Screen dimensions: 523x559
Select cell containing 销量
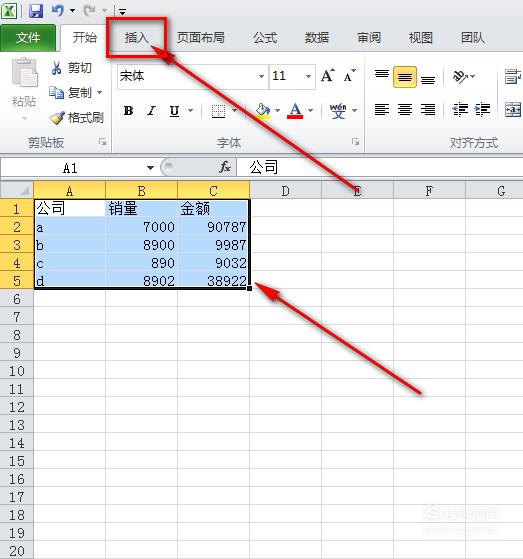point(141,208)
